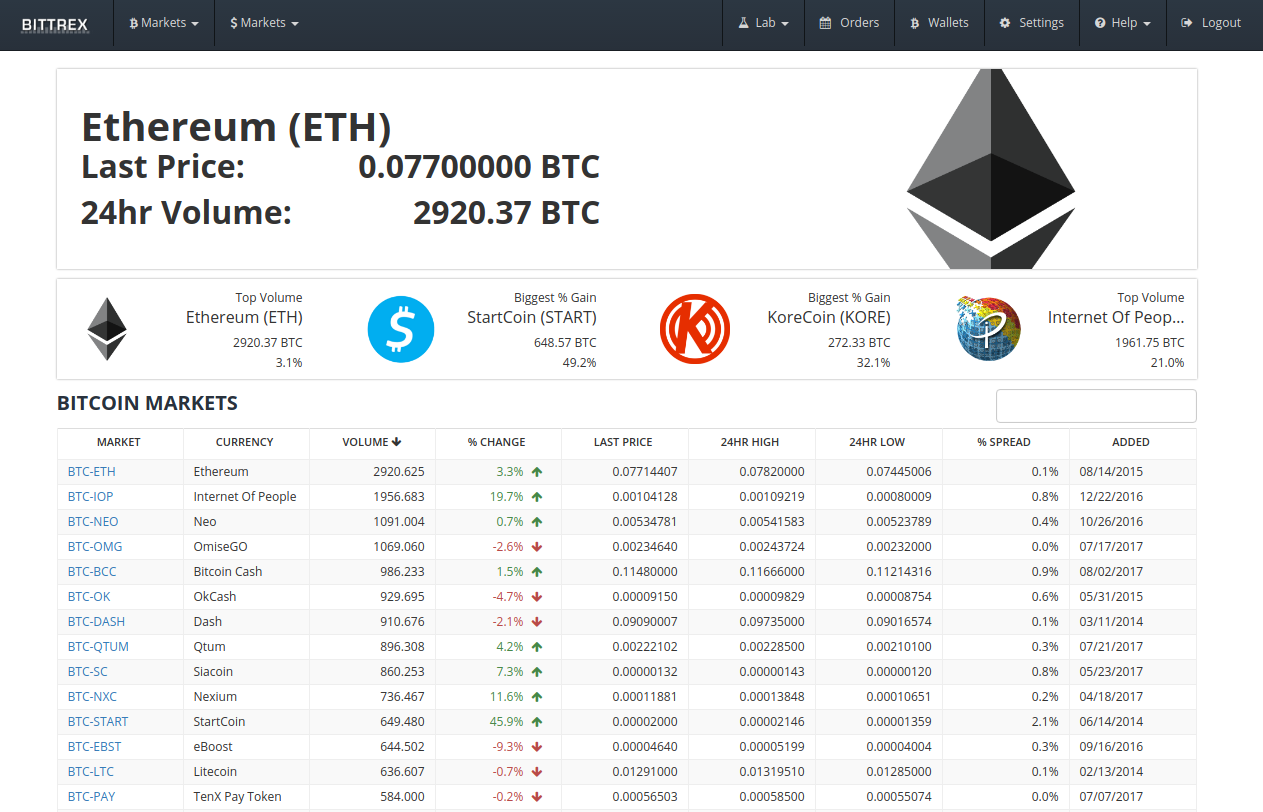Viewport: 1263px width, 812px height.
Task: Sort the table by the Market column
Action: coord(119,442)
